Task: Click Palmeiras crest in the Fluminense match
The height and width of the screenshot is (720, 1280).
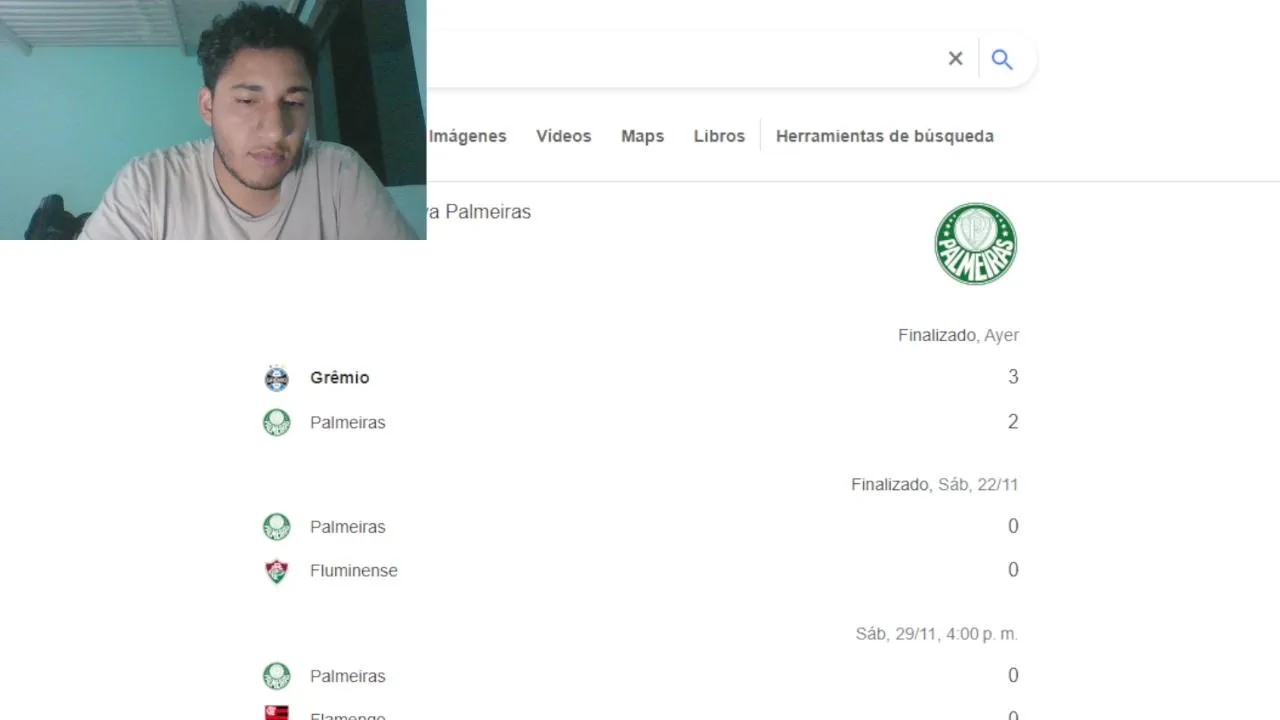Action: [276, 526]
